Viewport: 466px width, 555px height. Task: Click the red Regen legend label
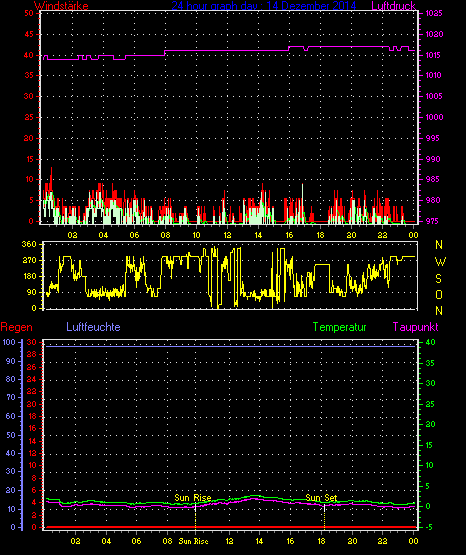click(16, 327)
